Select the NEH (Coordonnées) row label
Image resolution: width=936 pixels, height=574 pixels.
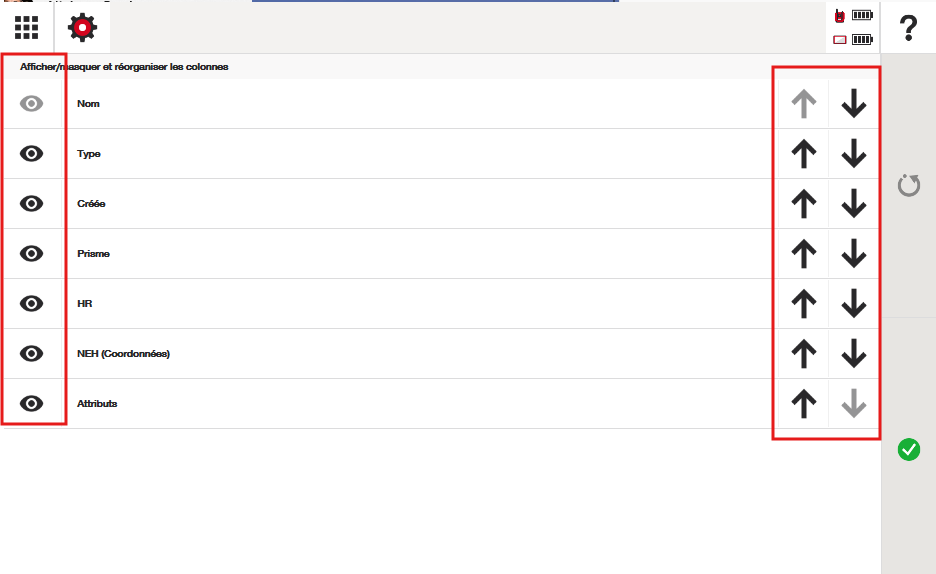click(x=123, y=354)
